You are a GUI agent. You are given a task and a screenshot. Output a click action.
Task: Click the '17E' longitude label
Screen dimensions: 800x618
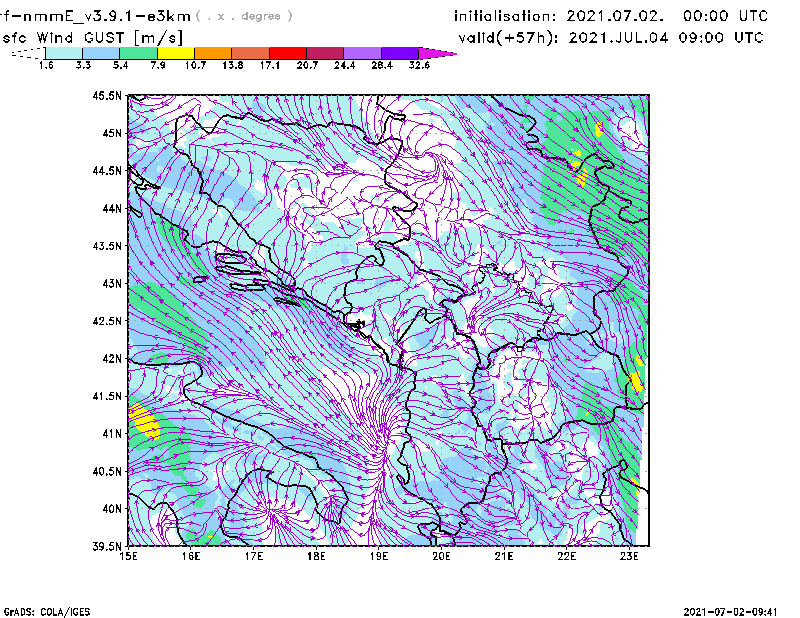[254, 556]
